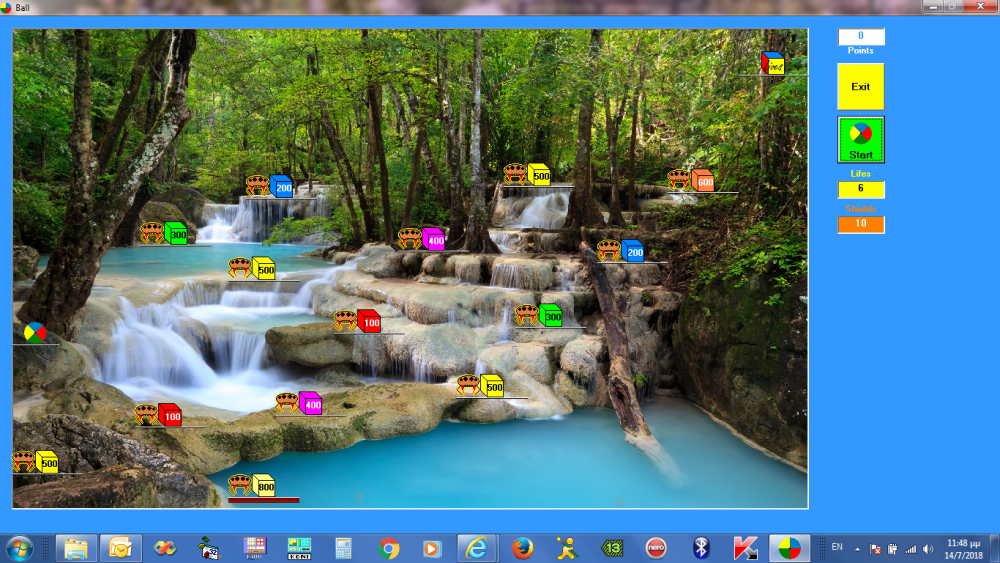Hit the lowest magenta 400 cube
Screen dimensions: 1000x563
pyautogui.click(x=310, y=403)
